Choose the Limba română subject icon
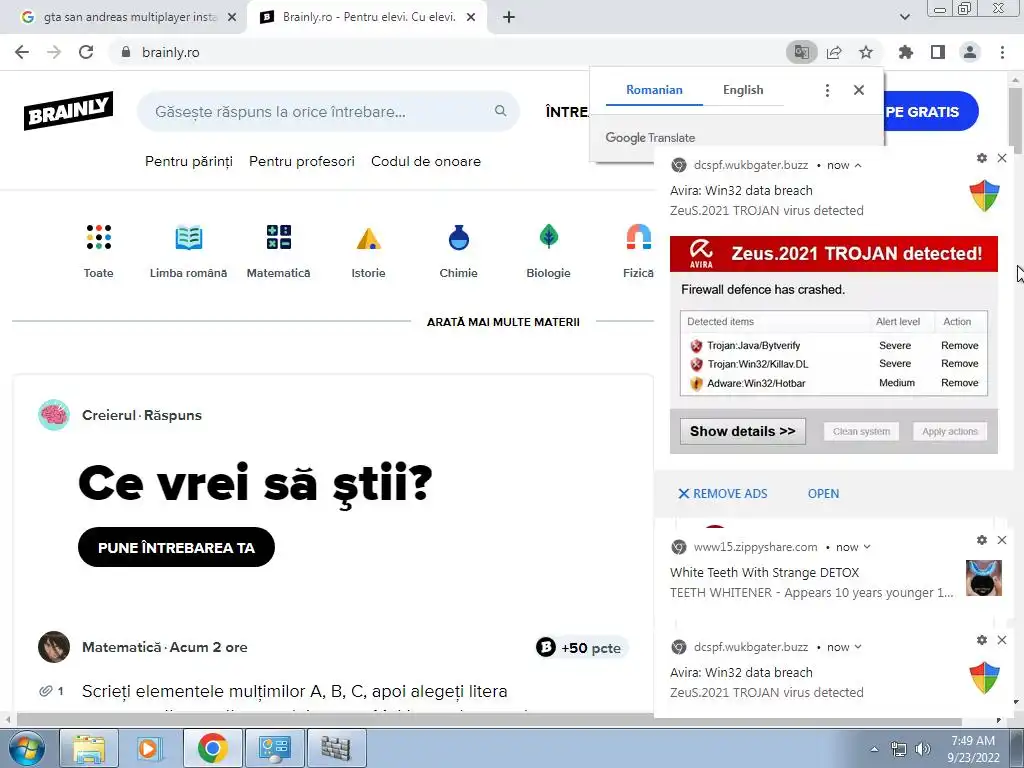 point(189,237)
